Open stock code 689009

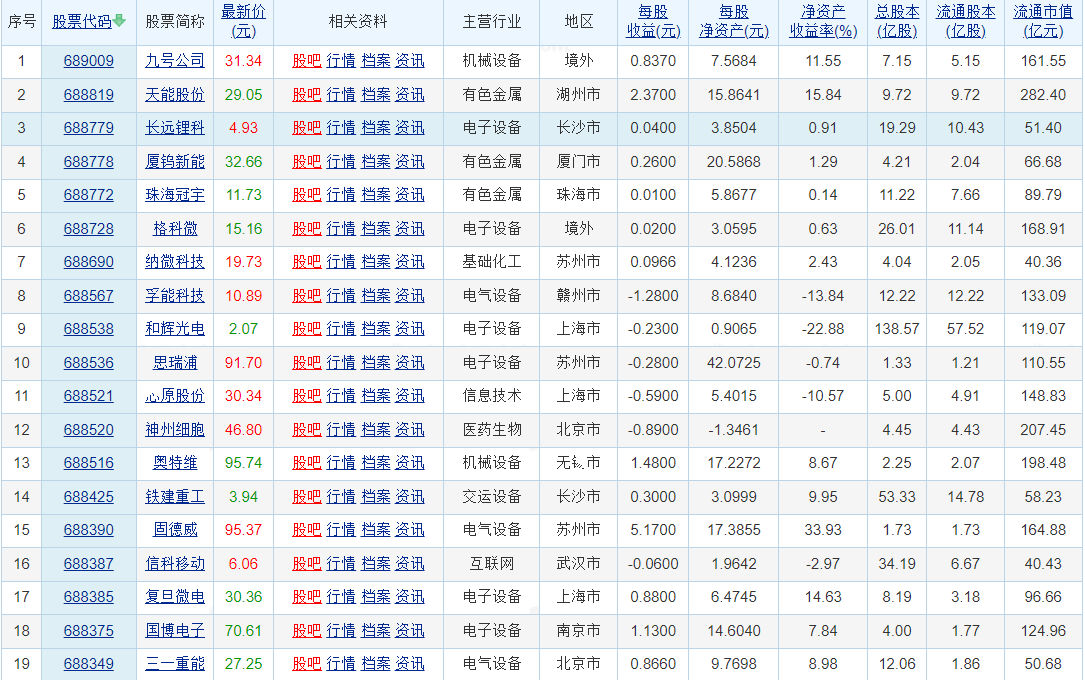coord(89,61)
